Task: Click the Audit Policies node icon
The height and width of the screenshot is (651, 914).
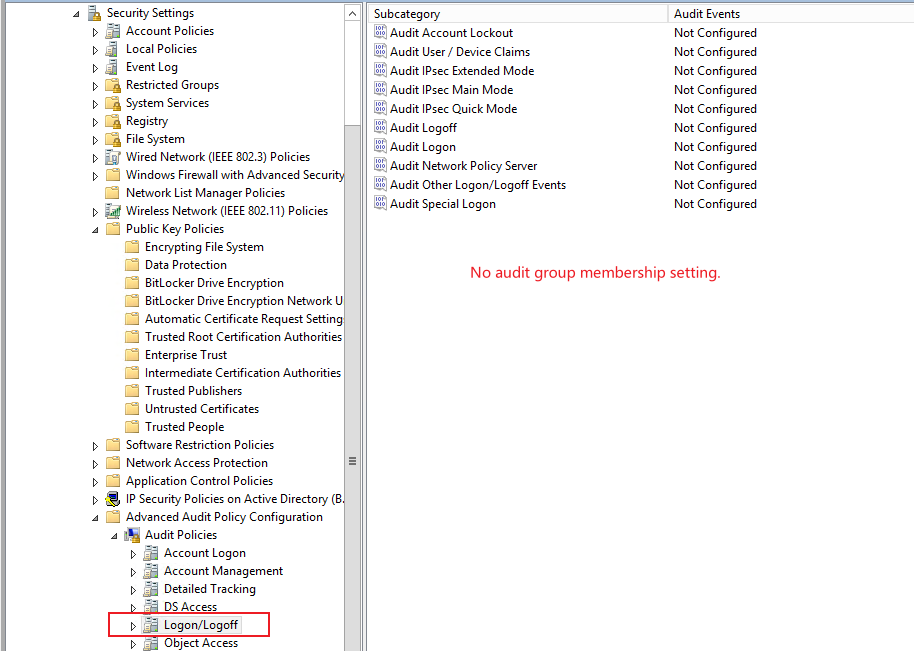Action: [132, 535]
